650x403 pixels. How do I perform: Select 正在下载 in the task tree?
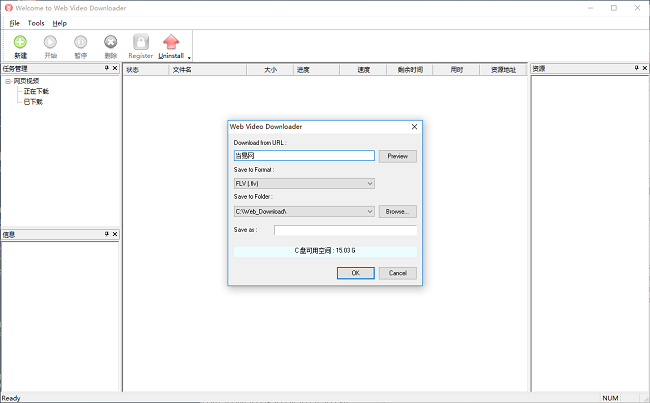click(x=36, y=91)
